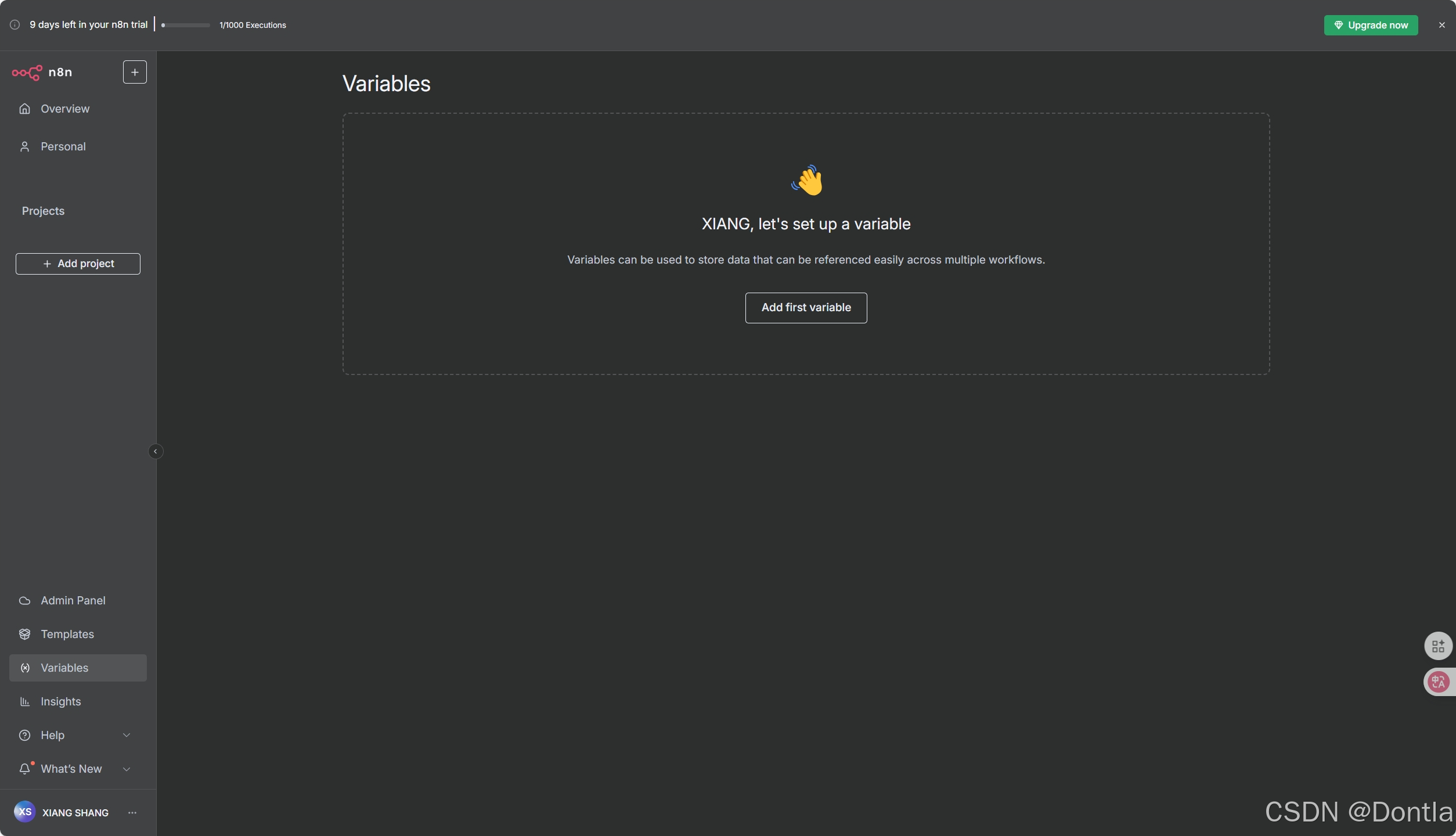This screenshot has width=1456, height=836.
Task: Click the What's New bell icon
Action: coord(24,769)
